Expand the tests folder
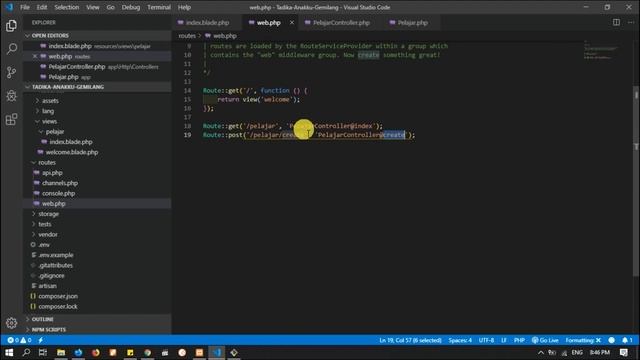640x360 pixels. 97,224
